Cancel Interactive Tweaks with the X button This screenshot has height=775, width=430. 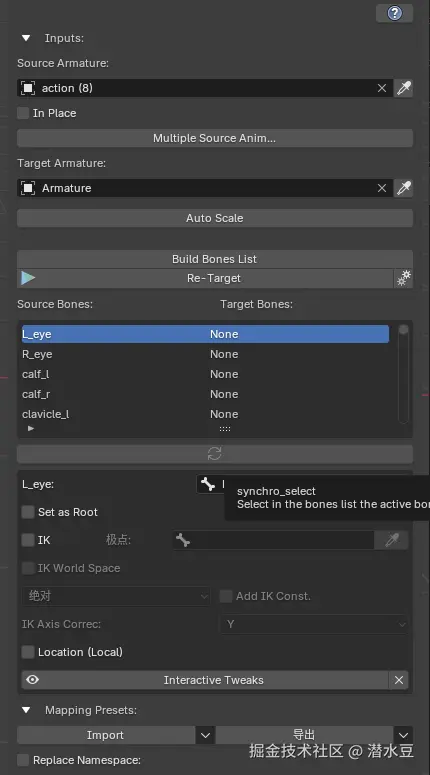coord(399,680)
